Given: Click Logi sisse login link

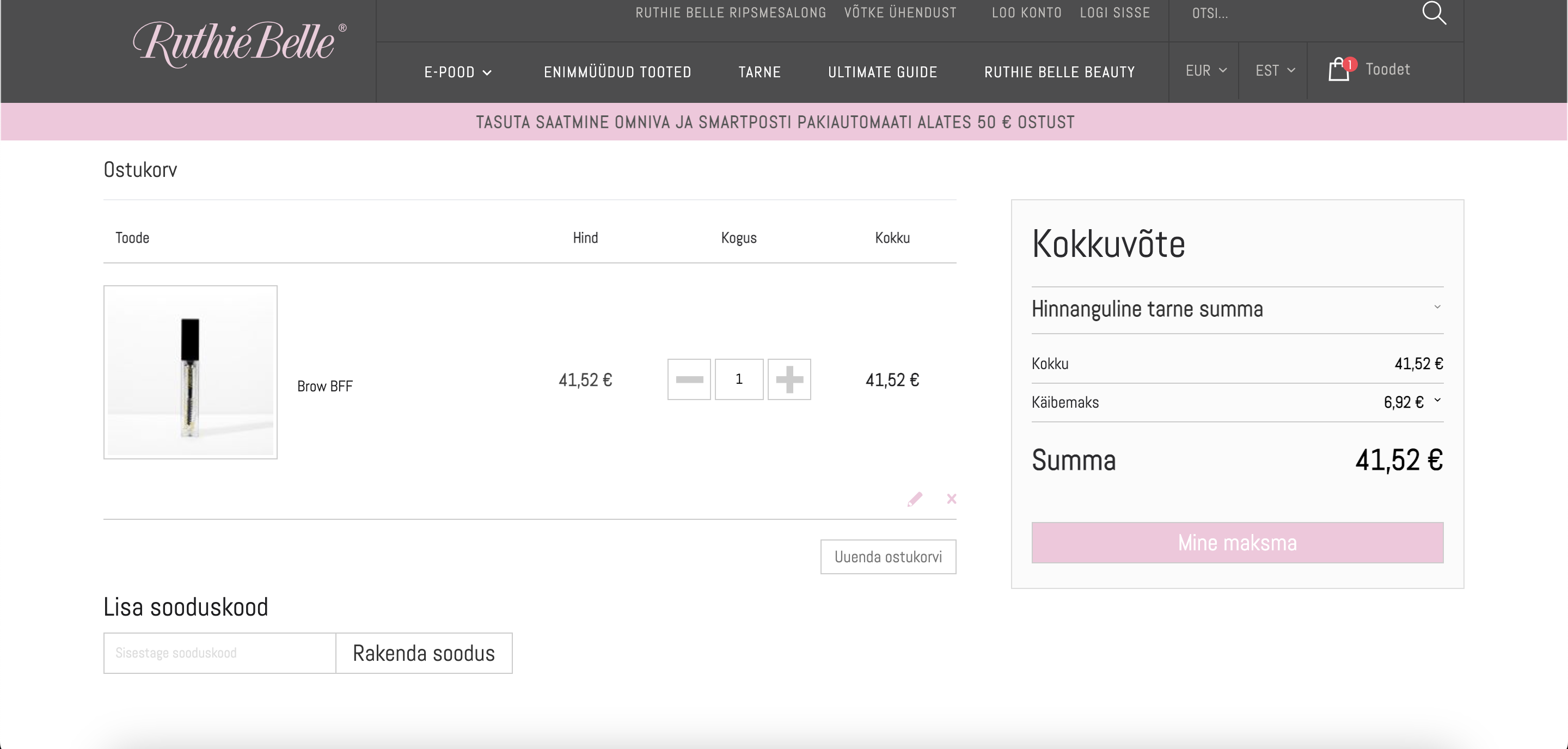Looking at the screenshot, I should coord(1114,13).
